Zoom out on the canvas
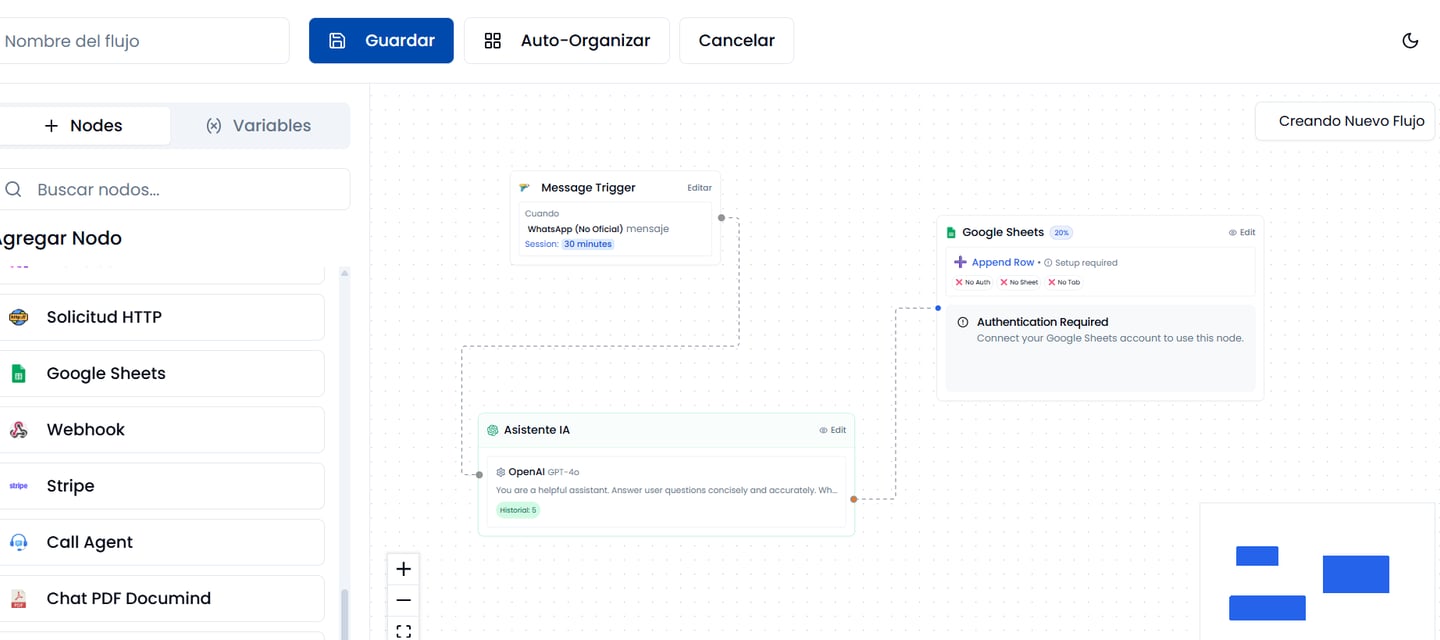The image size is (1440, 640). 403,600
